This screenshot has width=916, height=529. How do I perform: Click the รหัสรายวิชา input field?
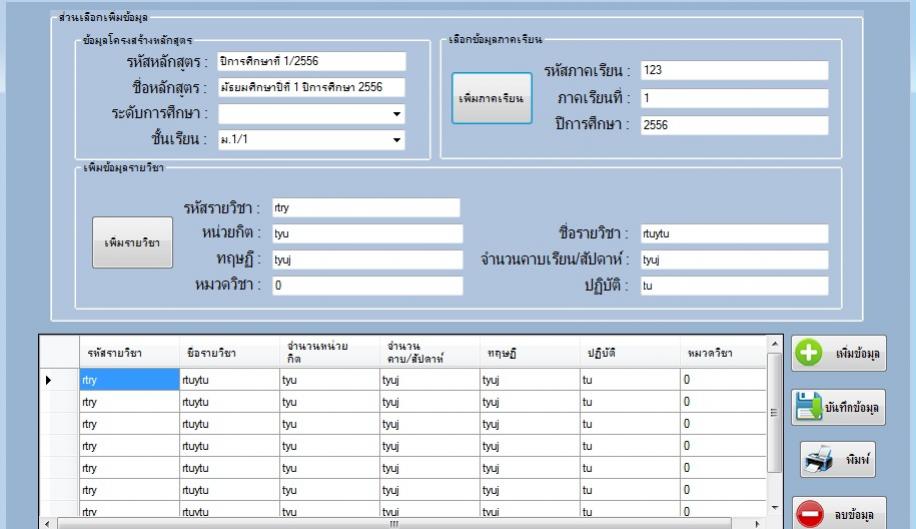[x=365, y=207]
